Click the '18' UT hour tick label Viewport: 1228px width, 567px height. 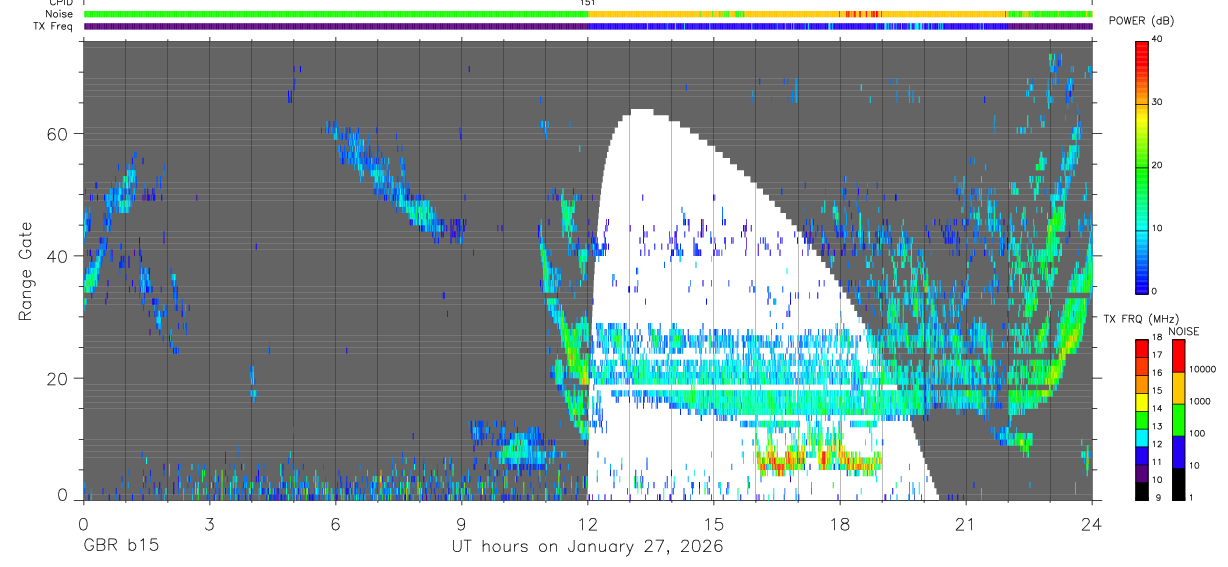click(x=840, y=523)
